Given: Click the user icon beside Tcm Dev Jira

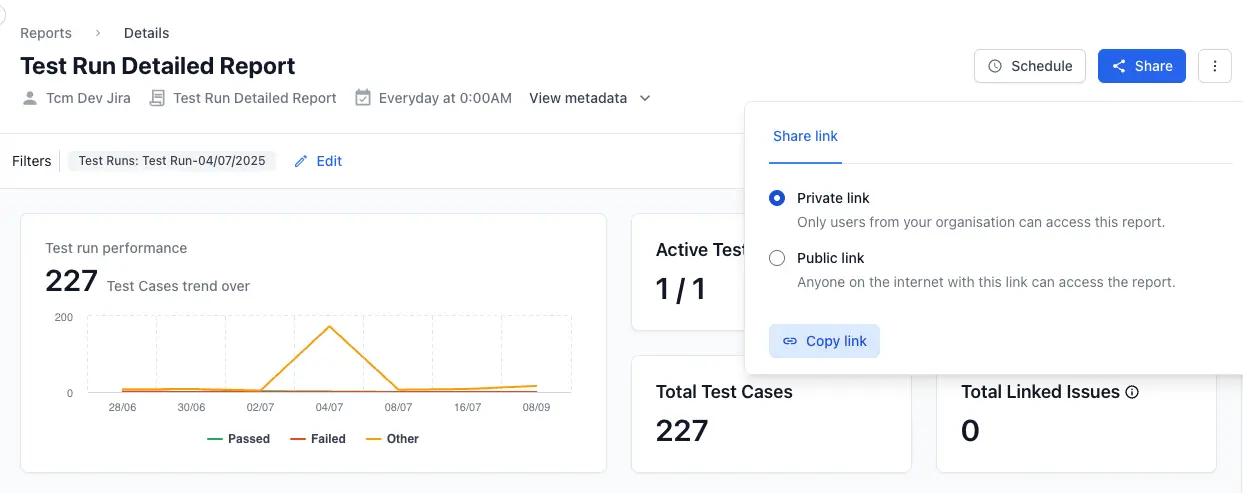Looking at the screenshot, I should coord(30,98).
